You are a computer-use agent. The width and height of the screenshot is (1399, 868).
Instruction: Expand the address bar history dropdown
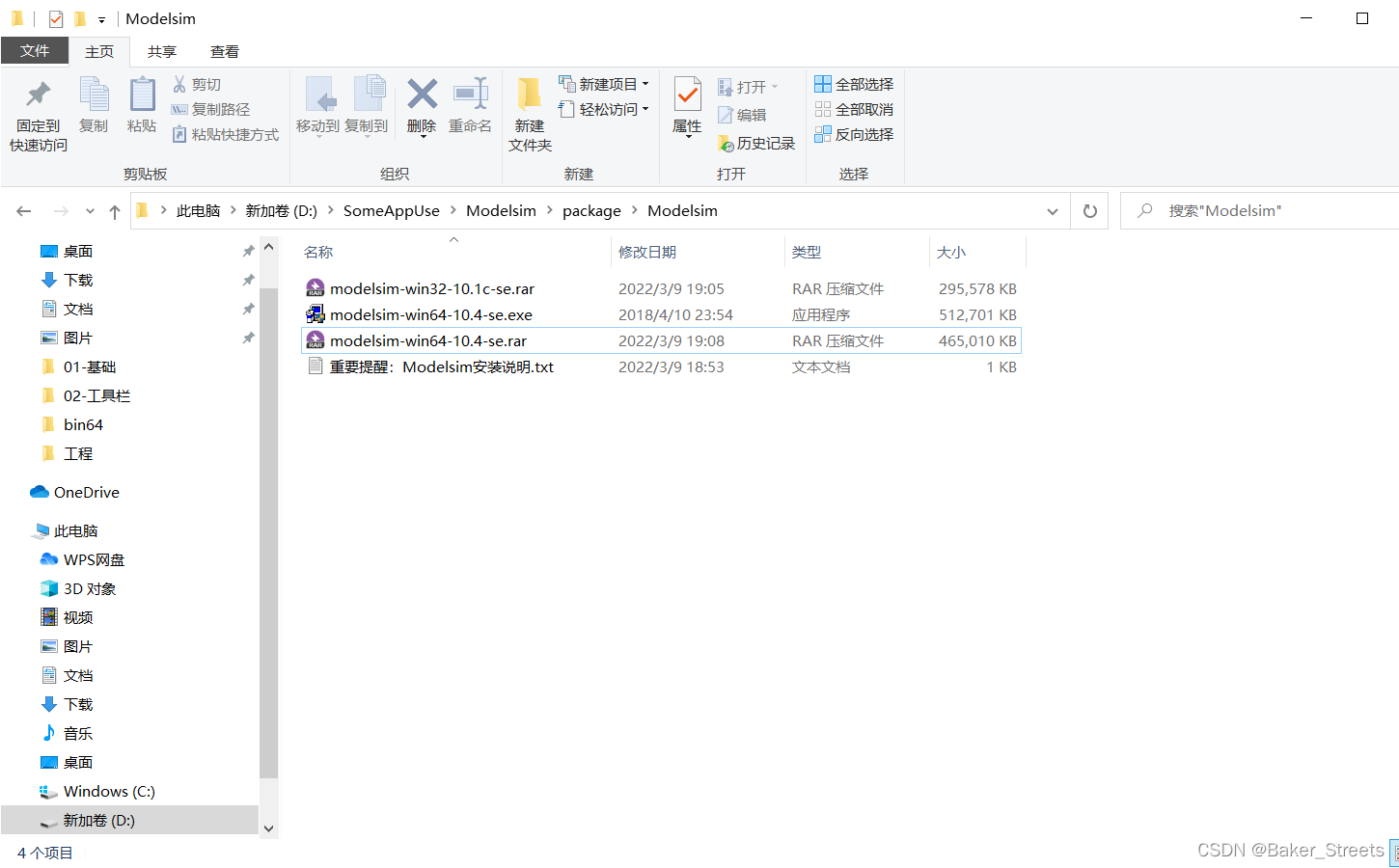(1052, 211)
